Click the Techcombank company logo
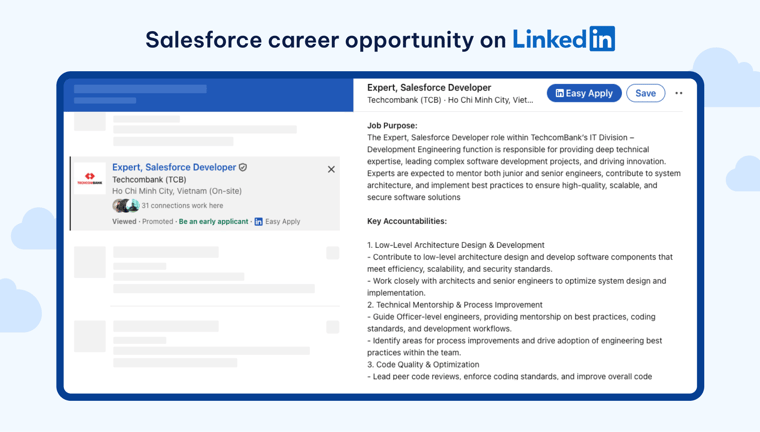Screen dimensions: 760x432 pyautogui.click(x=90, y=178)
